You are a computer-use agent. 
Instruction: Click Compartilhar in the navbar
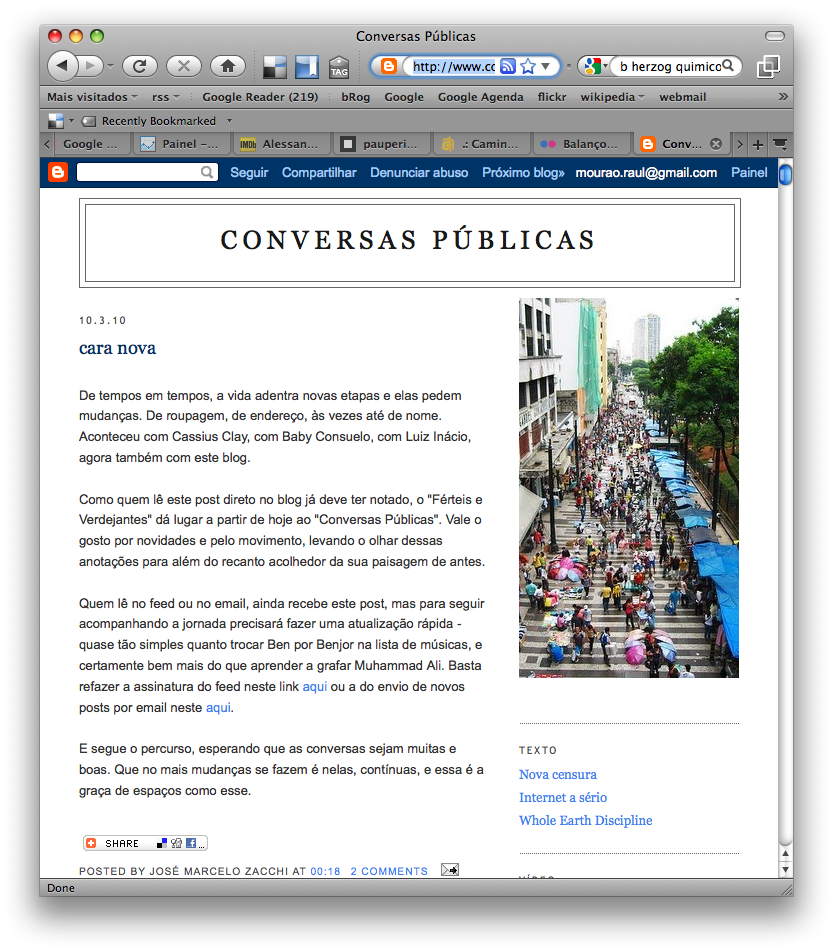(319, 173)
